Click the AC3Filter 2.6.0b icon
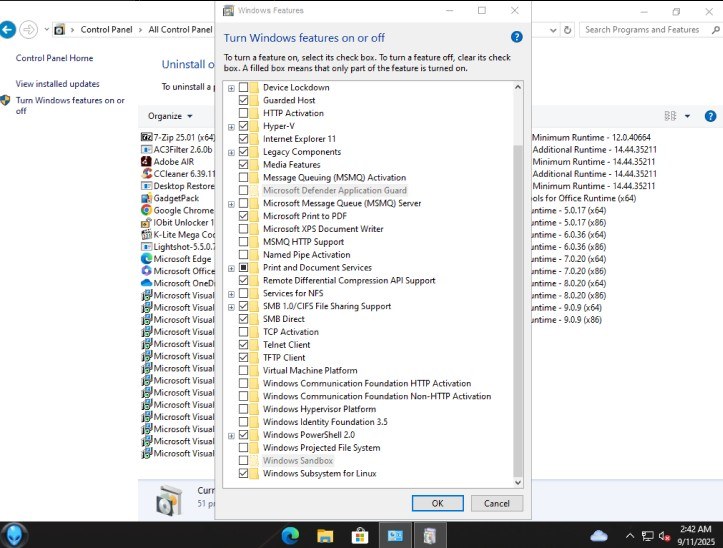Screen dimensions: 723x548 click(x=146, y=149)
